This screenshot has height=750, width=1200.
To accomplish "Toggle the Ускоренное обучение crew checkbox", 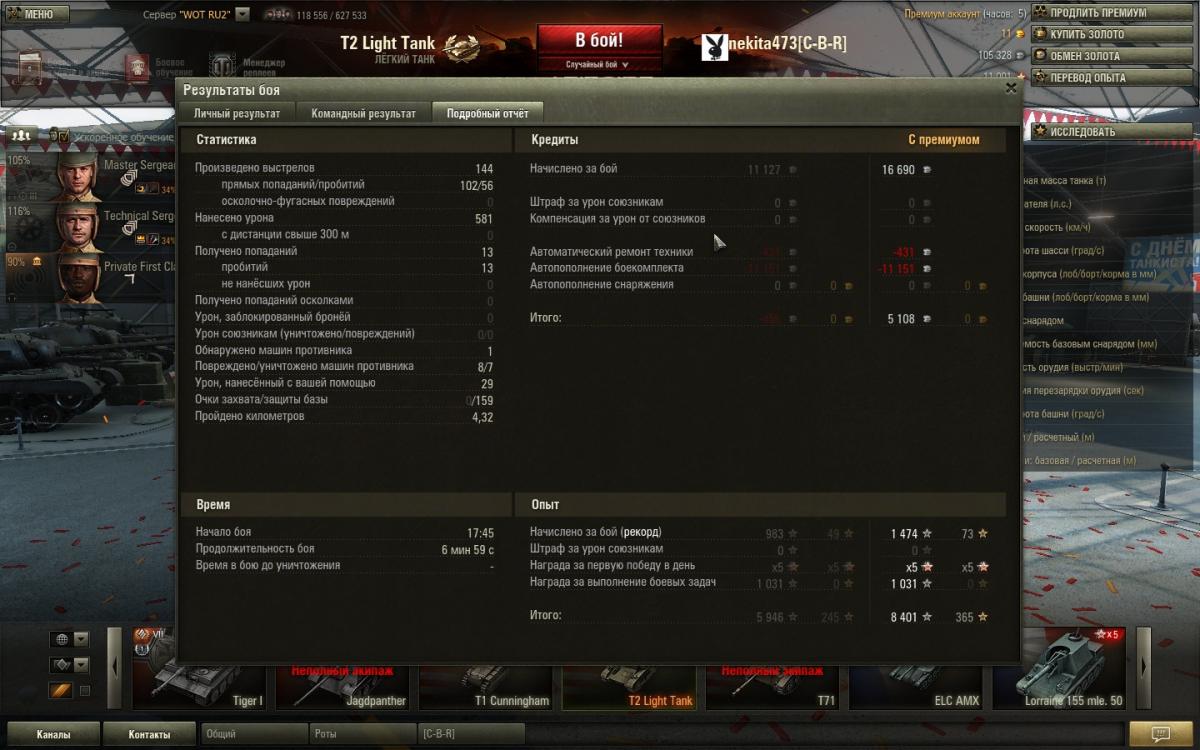I will point(64,136).
